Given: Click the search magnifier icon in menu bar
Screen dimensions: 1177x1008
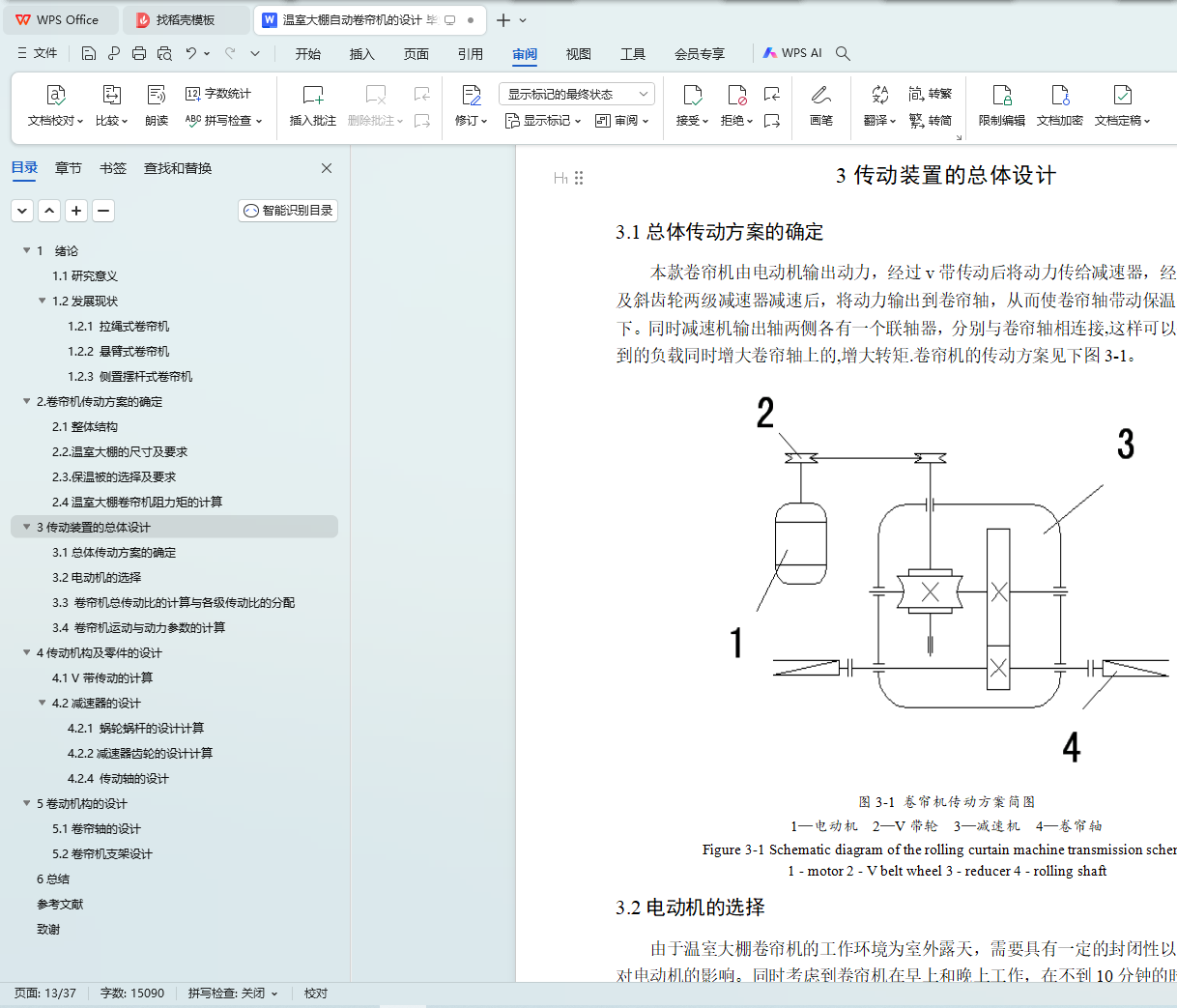Looking at the screenshot, I should click(x=843, y=54).
